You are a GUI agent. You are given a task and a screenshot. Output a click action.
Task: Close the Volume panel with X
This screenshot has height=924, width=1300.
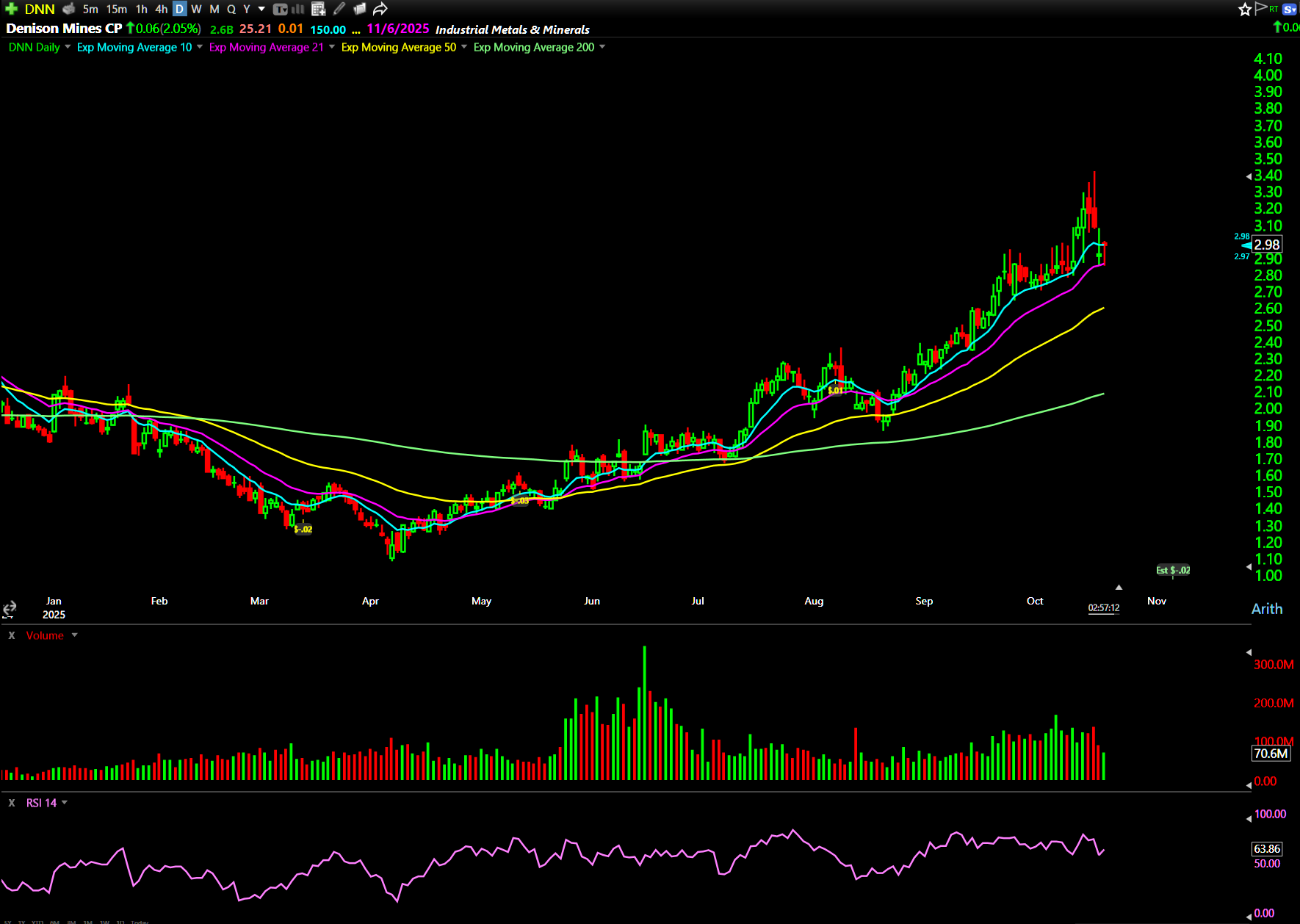[x=12, y=635]
